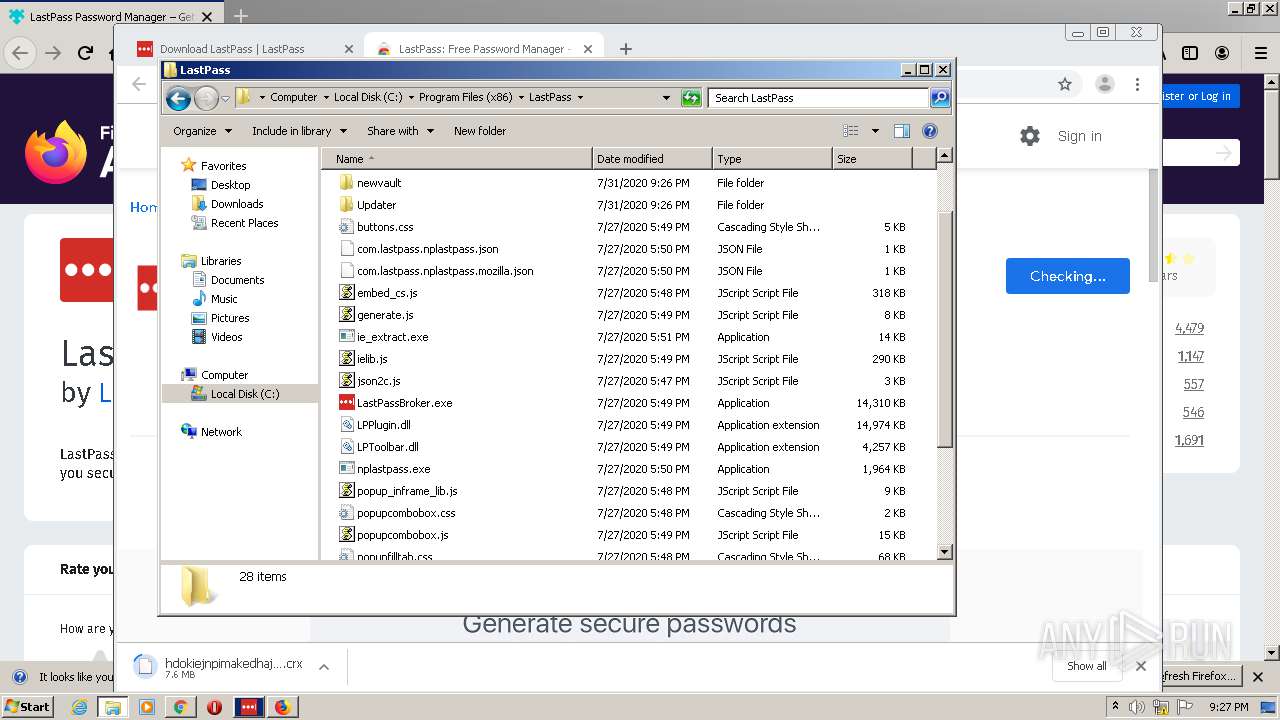
Task: Expand the view options dropdown arrow
Action: click(x=875, y=131)
